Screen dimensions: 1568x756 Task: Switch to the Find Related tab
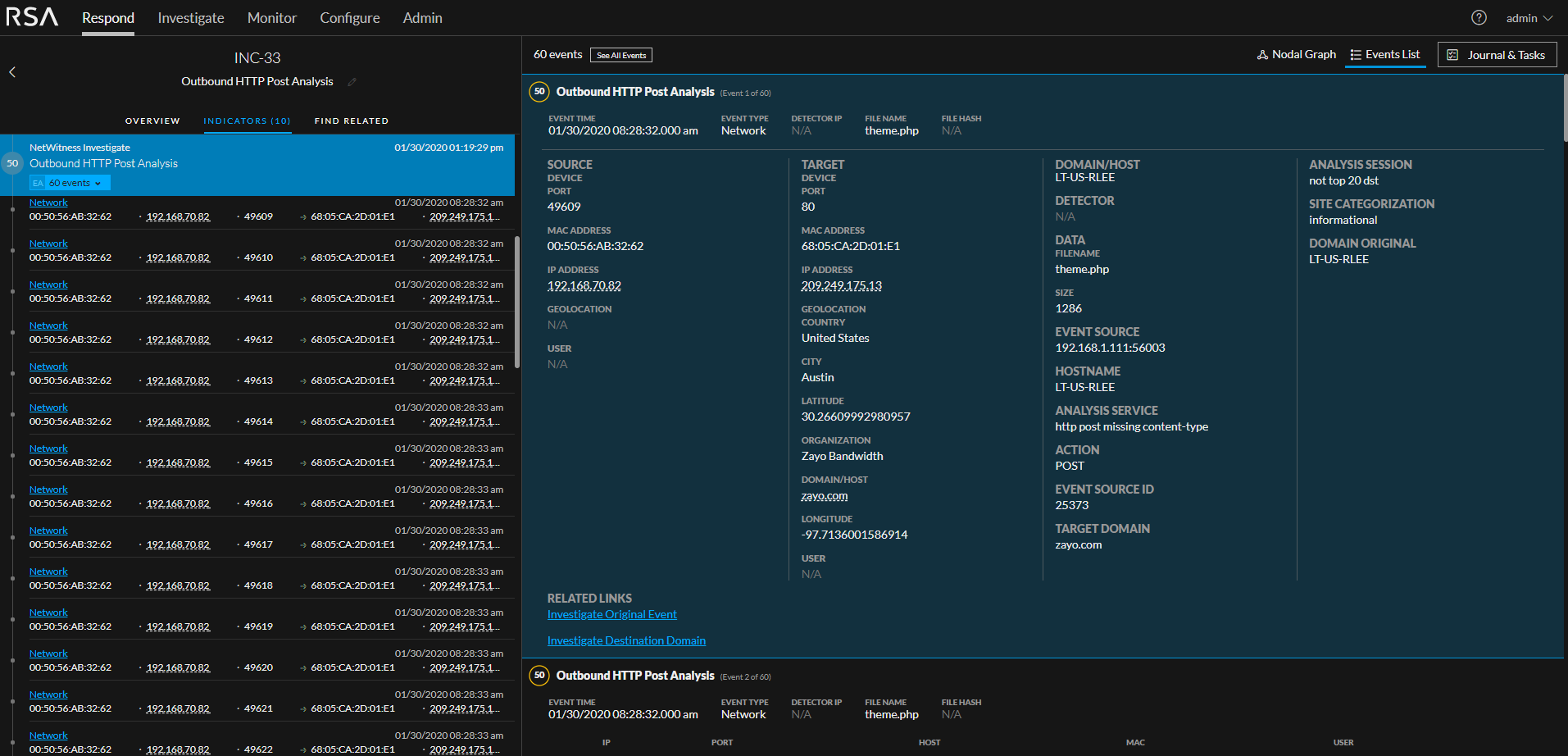tap(351, 121)
